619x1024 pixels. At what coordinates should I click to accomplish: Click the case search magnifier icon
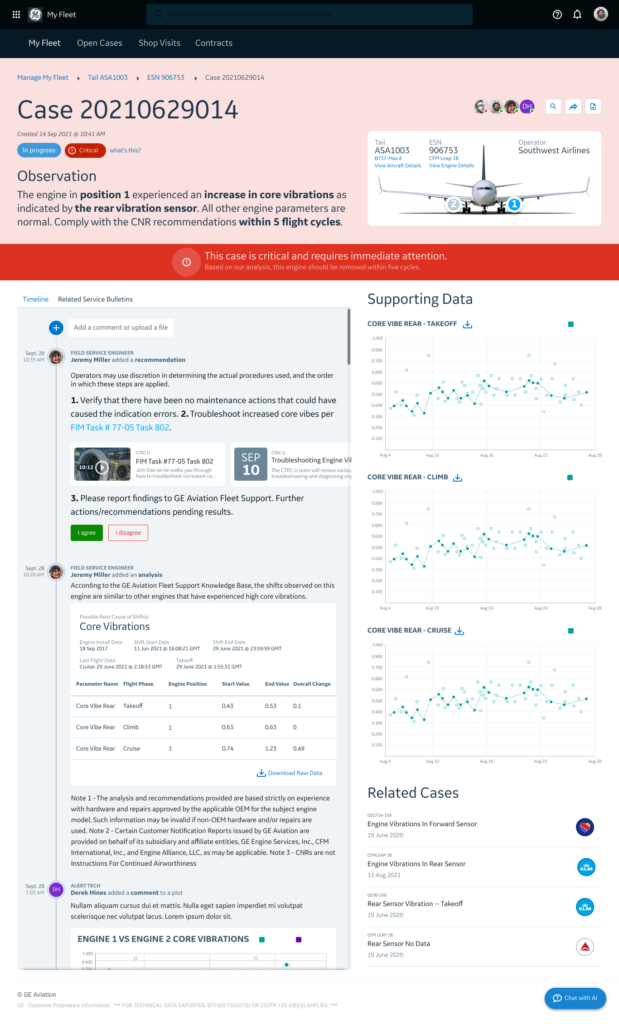point(553,106)
